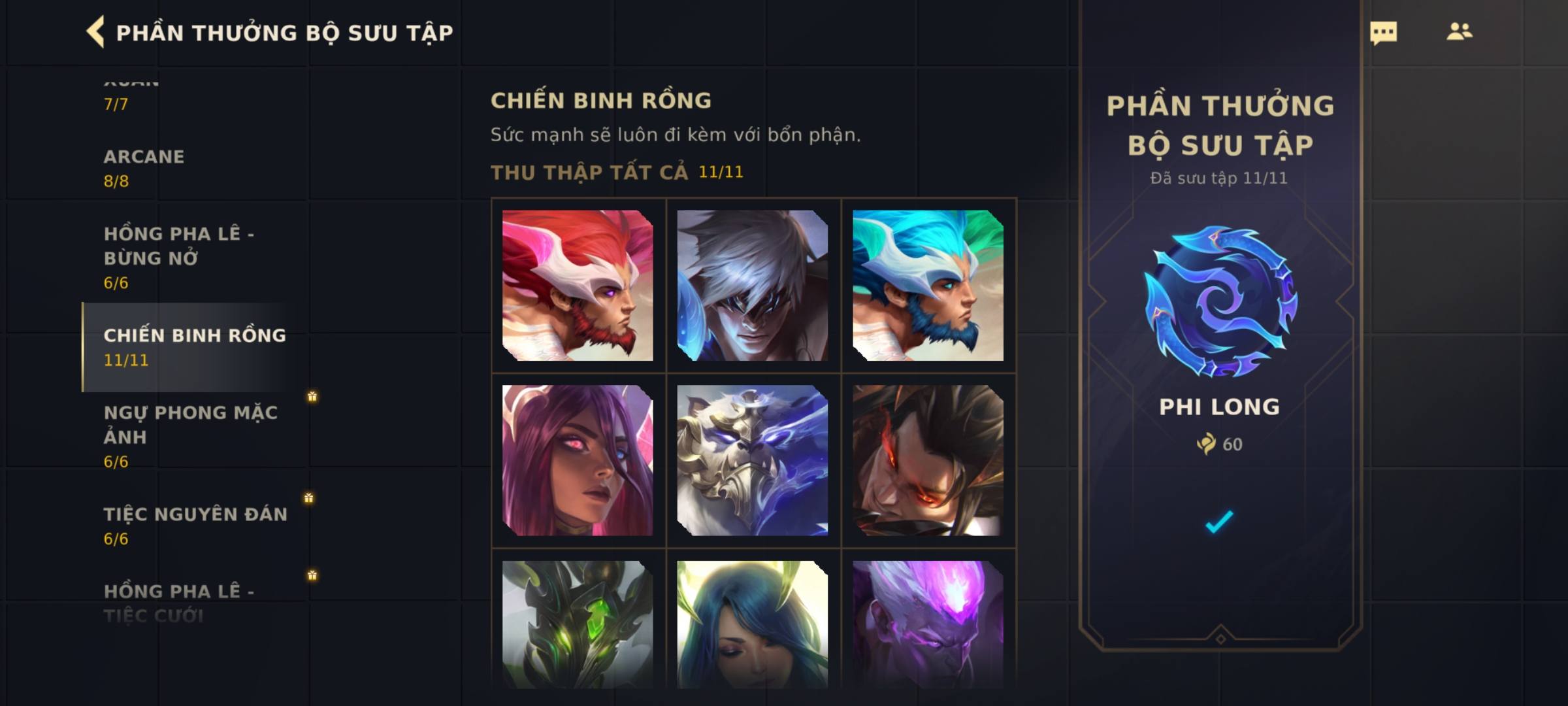The image size is (1568, 706).
Task: Select the red-haired champion skin thumbnail
Action: (x=578, y=285)
